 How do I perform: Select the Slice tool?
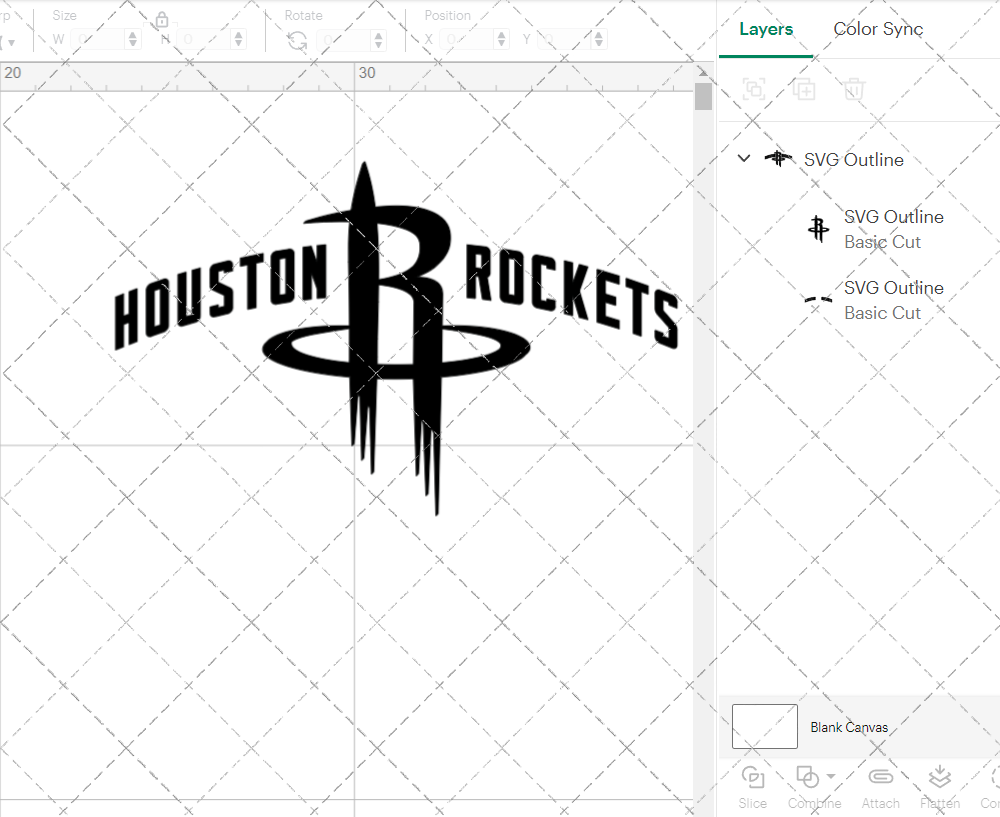coord(752,785)
